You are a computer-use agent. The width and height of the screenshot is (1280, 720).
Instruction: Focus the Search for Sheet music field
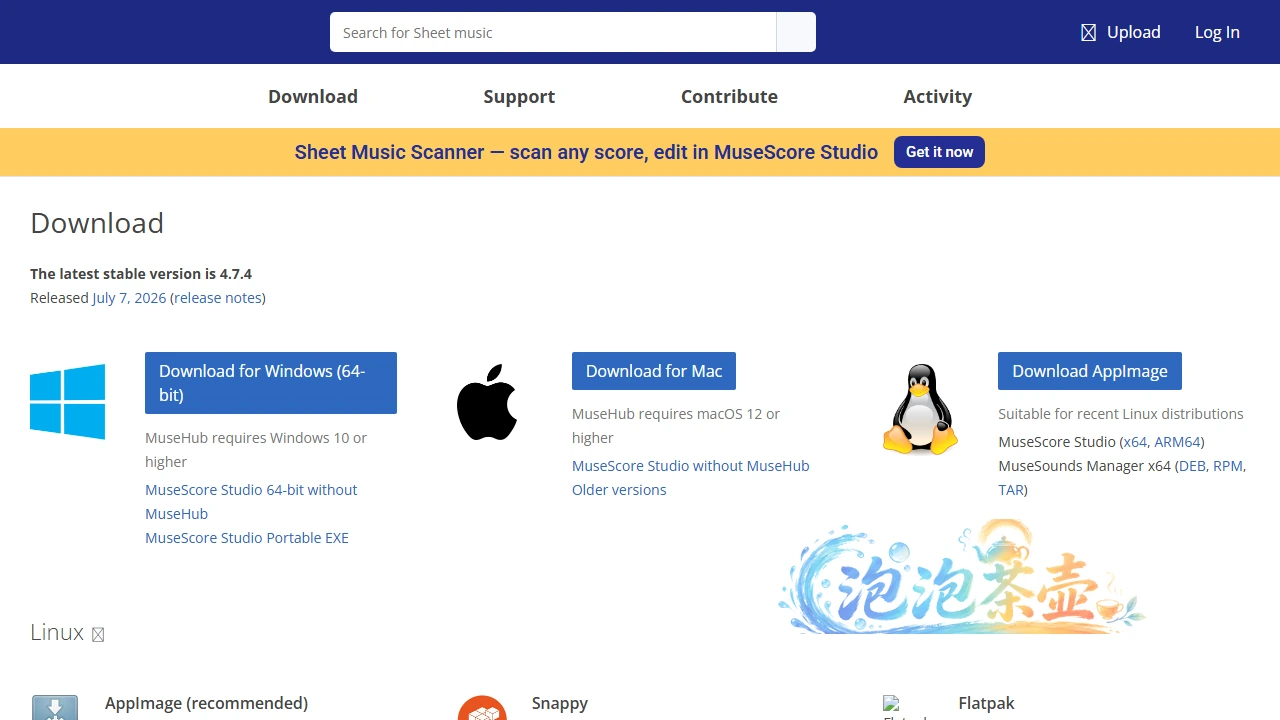[x=553, y=32]
